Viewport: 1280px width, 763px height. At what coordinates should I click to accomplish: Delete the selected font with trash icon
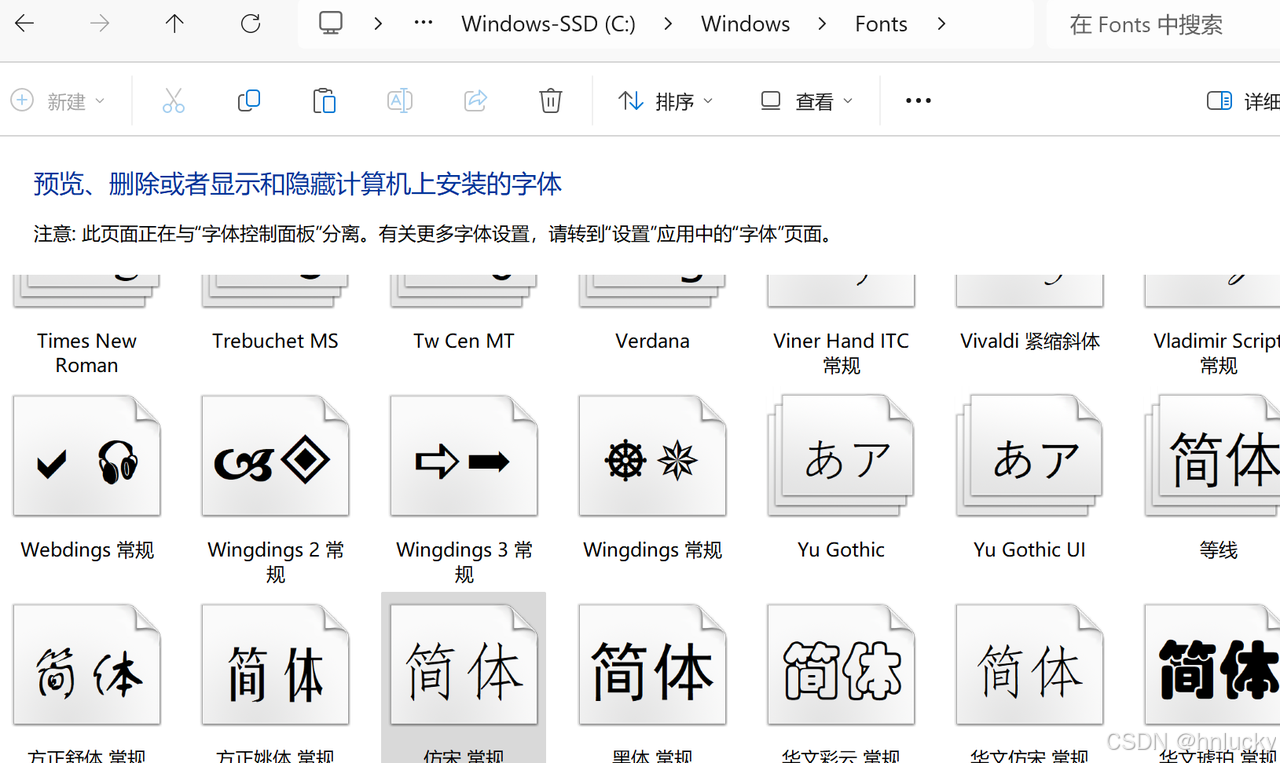click(x=551, y=100)
